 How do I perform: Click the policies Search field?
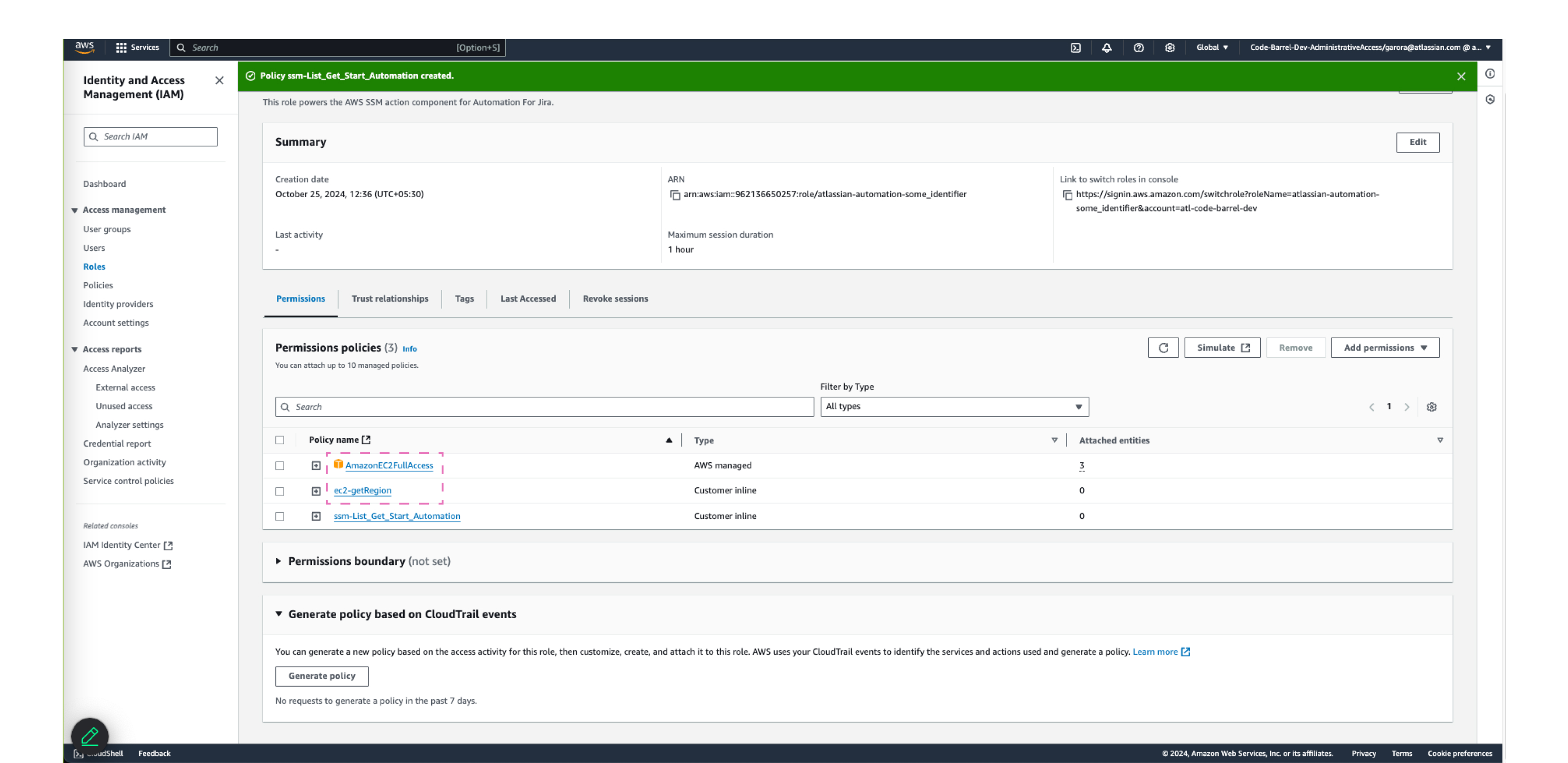pos(544,407)
